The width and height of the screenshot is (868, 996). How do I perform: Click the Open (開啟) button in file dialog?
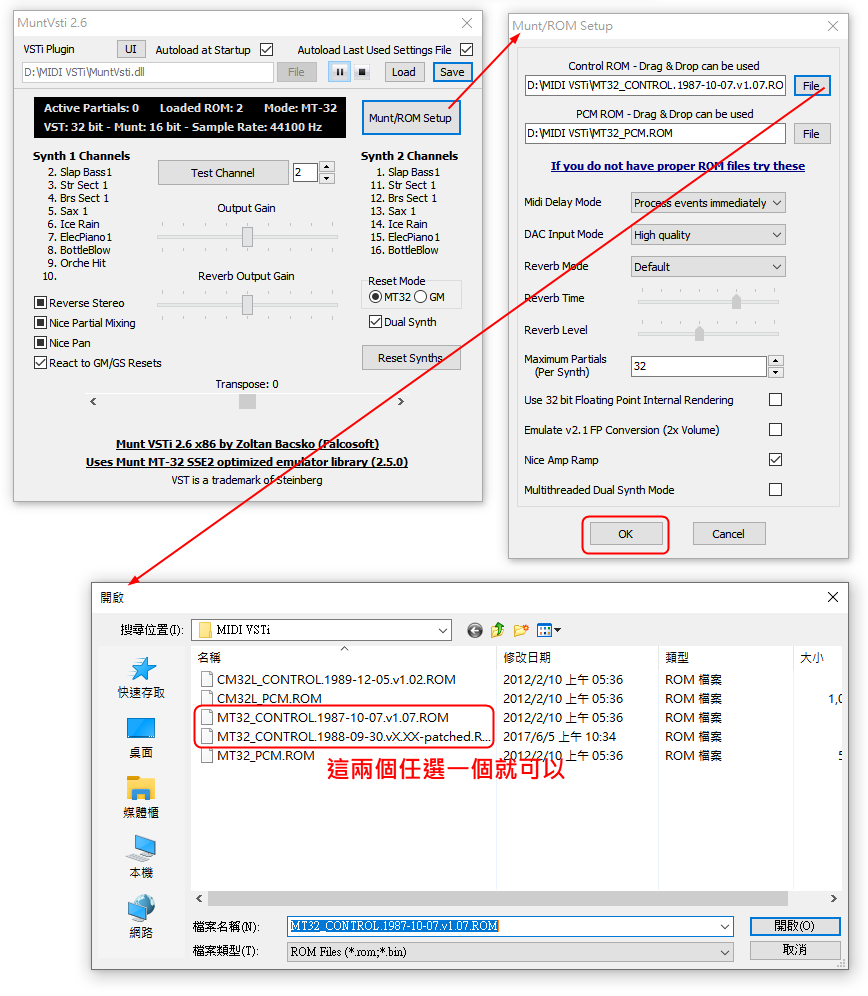pyautogui.click(x=795, y=926)
